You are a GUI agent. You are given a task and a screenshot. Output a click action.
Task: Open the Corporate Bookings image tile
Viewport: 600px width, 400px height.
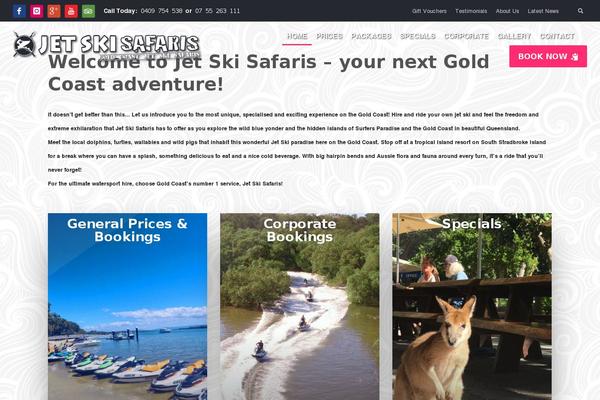[x=300, y=307]
